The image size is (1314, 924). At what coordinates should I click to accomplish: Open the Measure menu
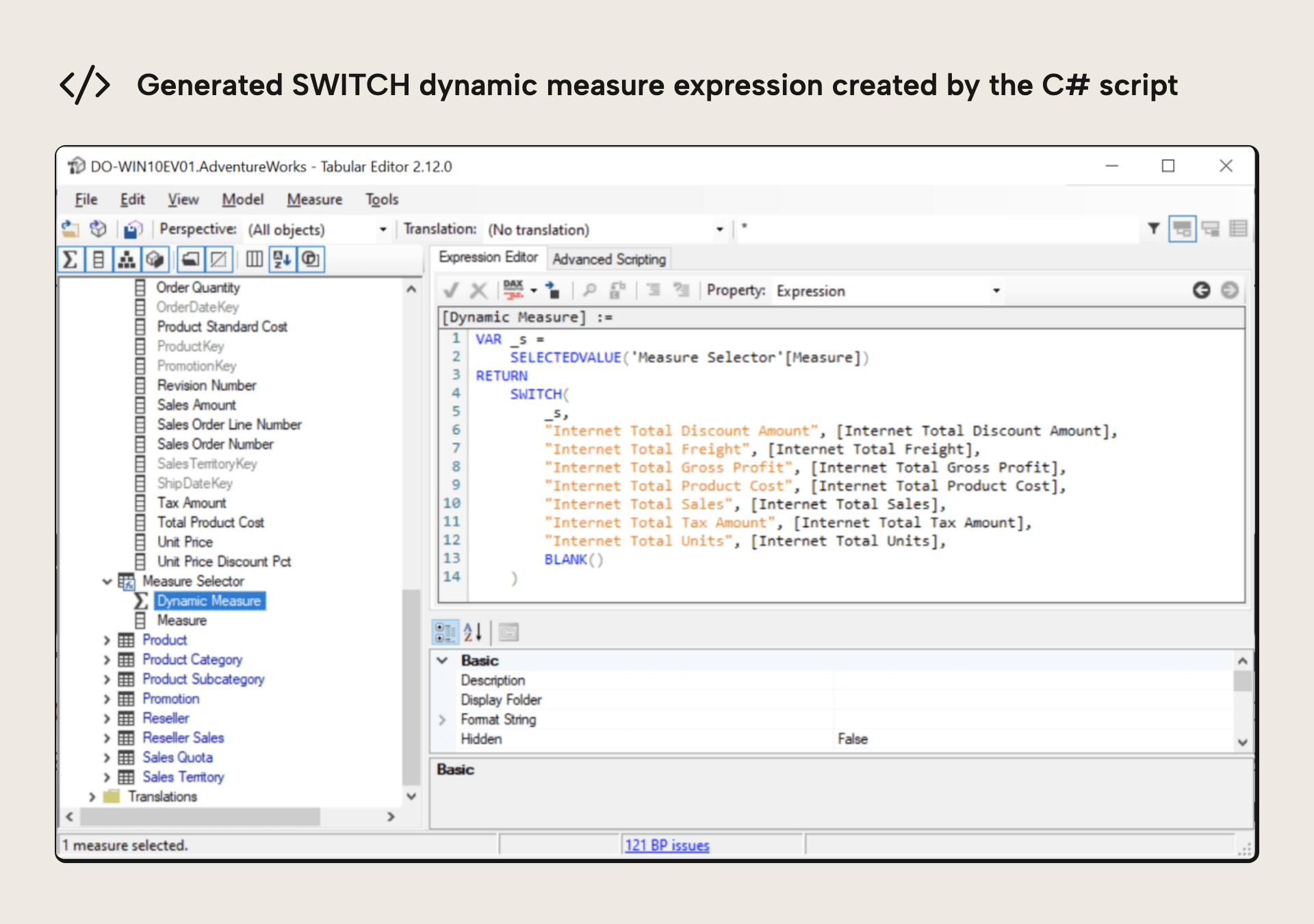tap(315, 199)
